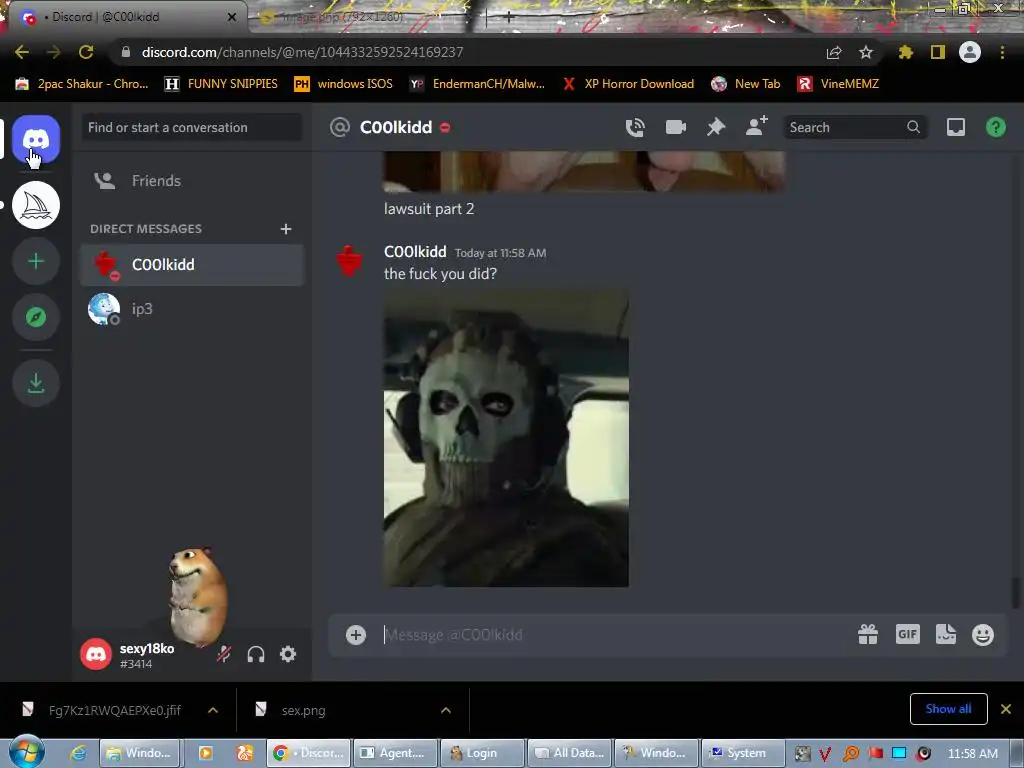Click the Message @C00lkidd input box
Image resolution: width=1024 pixels, height=768 pixels.
[x=614, y=635]
